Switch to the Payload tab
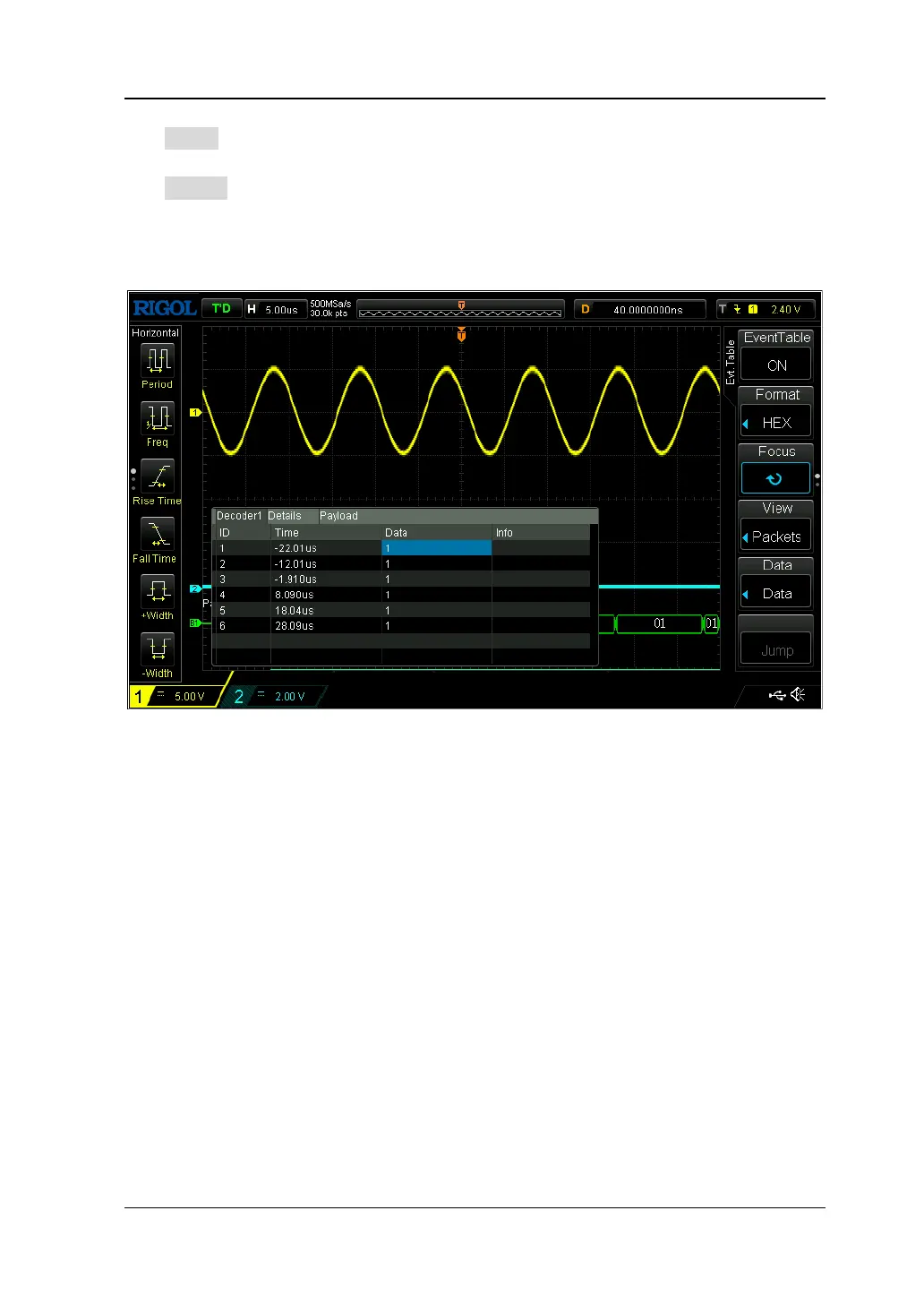The image size is (924, 1305). pos(338,516)
